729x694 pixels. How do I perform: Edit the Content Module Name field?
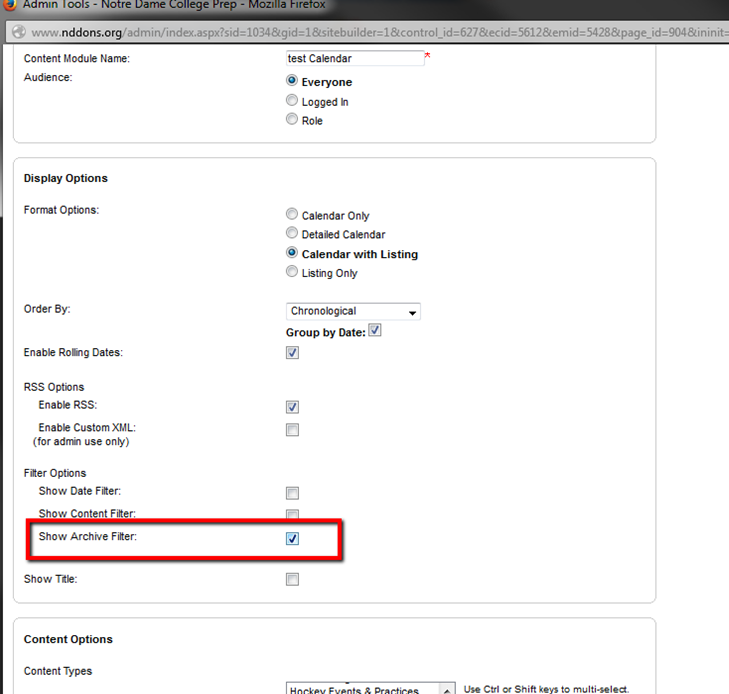point(355,58)
